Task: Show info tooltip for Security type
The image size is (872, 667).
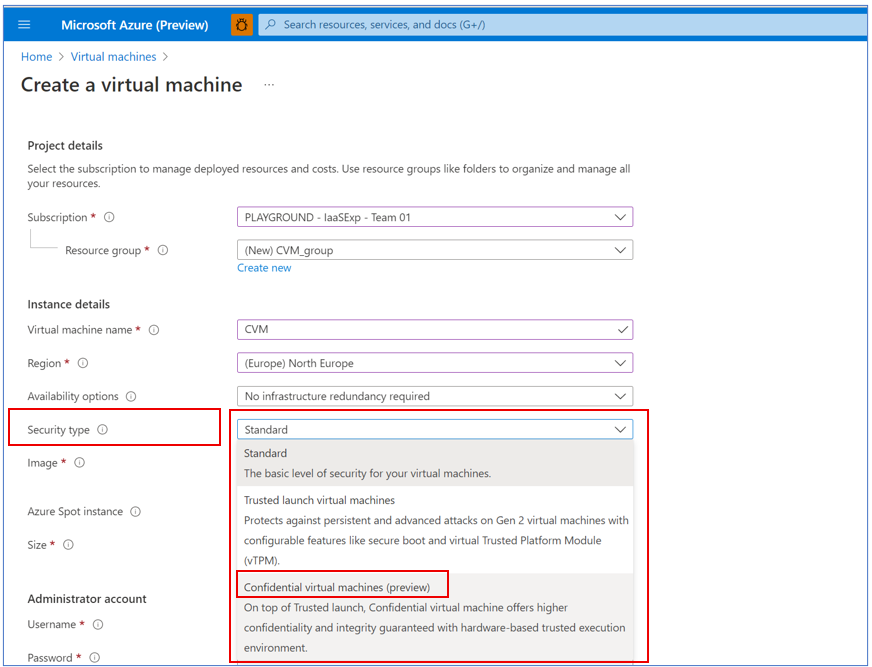Action: point(102,429)
